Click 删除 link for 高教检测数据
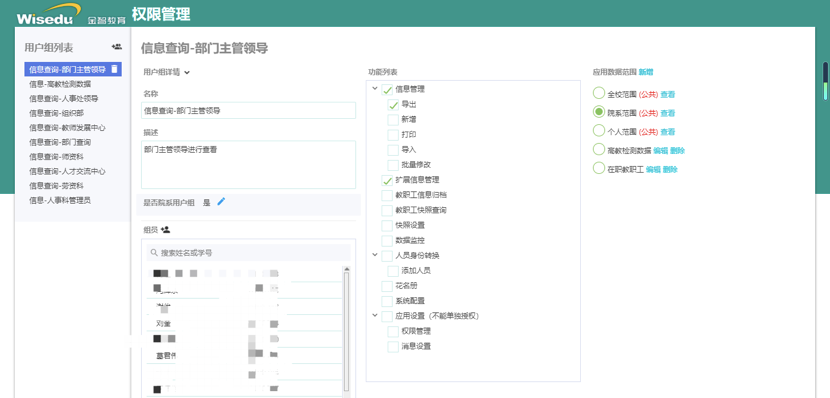This screenshot has width=830, height=398. point(678,151)
